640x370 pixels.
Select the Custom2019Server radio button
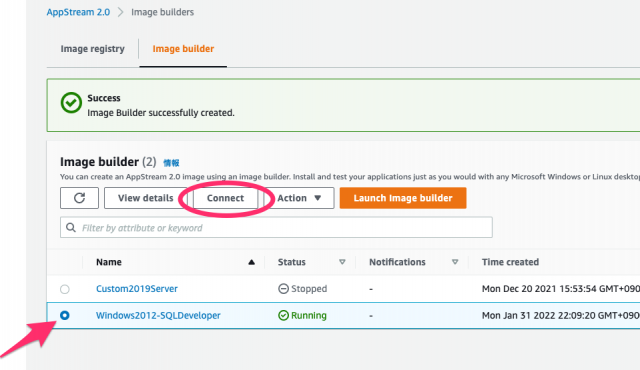pyautogui.click(x=64, y=289)
